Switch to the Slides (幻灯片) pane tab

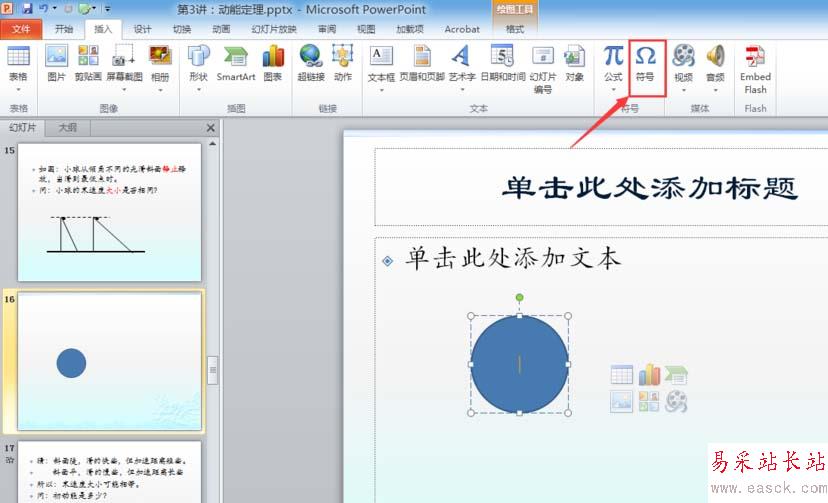point(23,128)
